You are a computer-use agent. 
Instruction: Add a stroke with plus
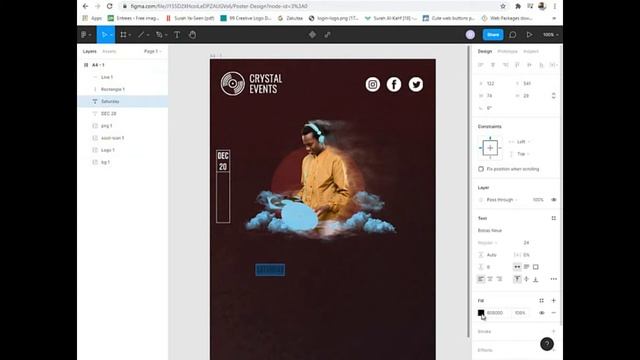[553, 331]
